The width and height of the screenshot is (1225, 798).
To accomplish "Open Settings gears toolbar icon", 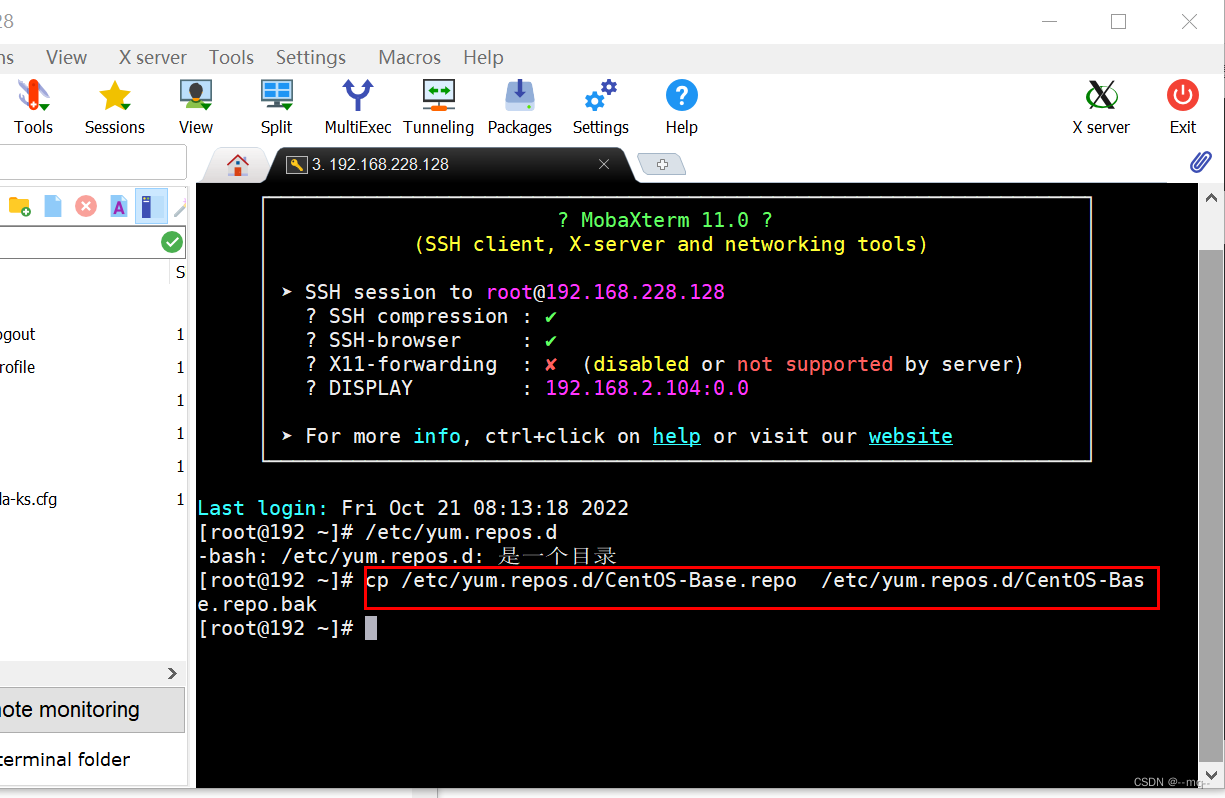I will tap(601, 107).
